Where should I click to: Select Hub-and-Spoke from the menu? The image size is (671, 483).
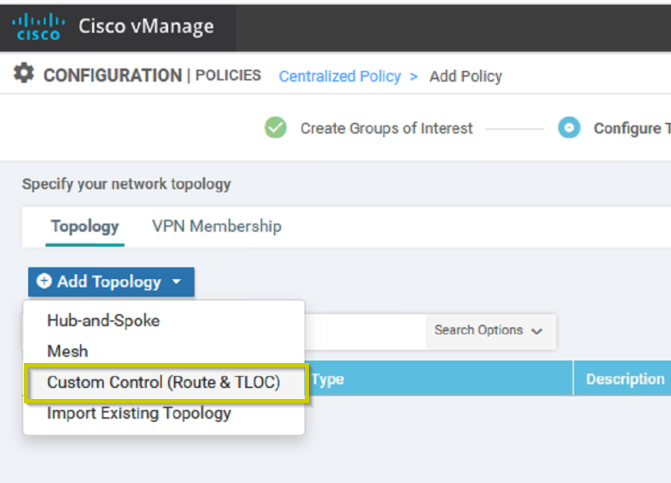click(x=103, y=320)
